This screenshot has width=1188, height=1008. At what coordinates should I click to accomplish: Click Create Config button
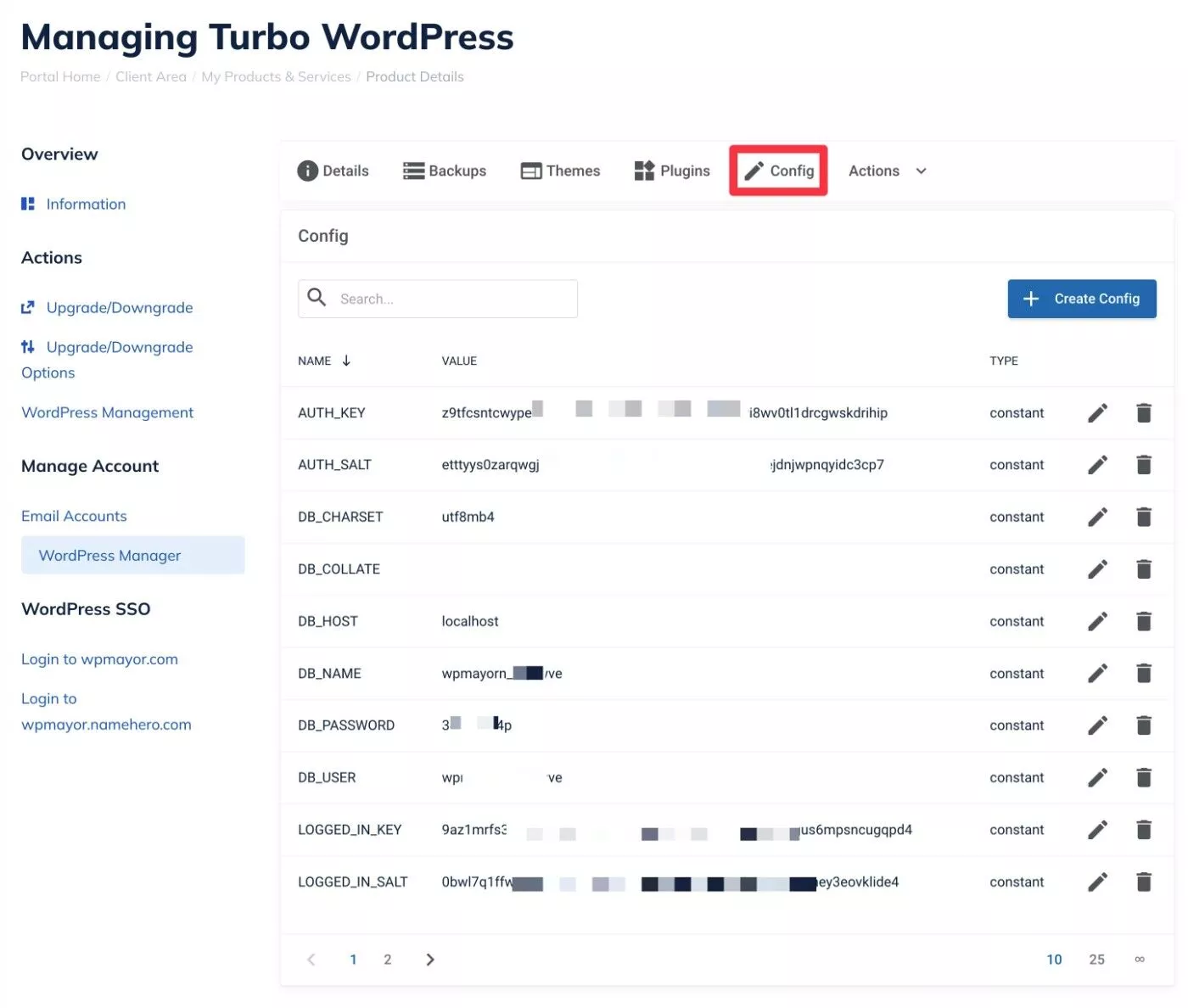[x=1082, y=299]
